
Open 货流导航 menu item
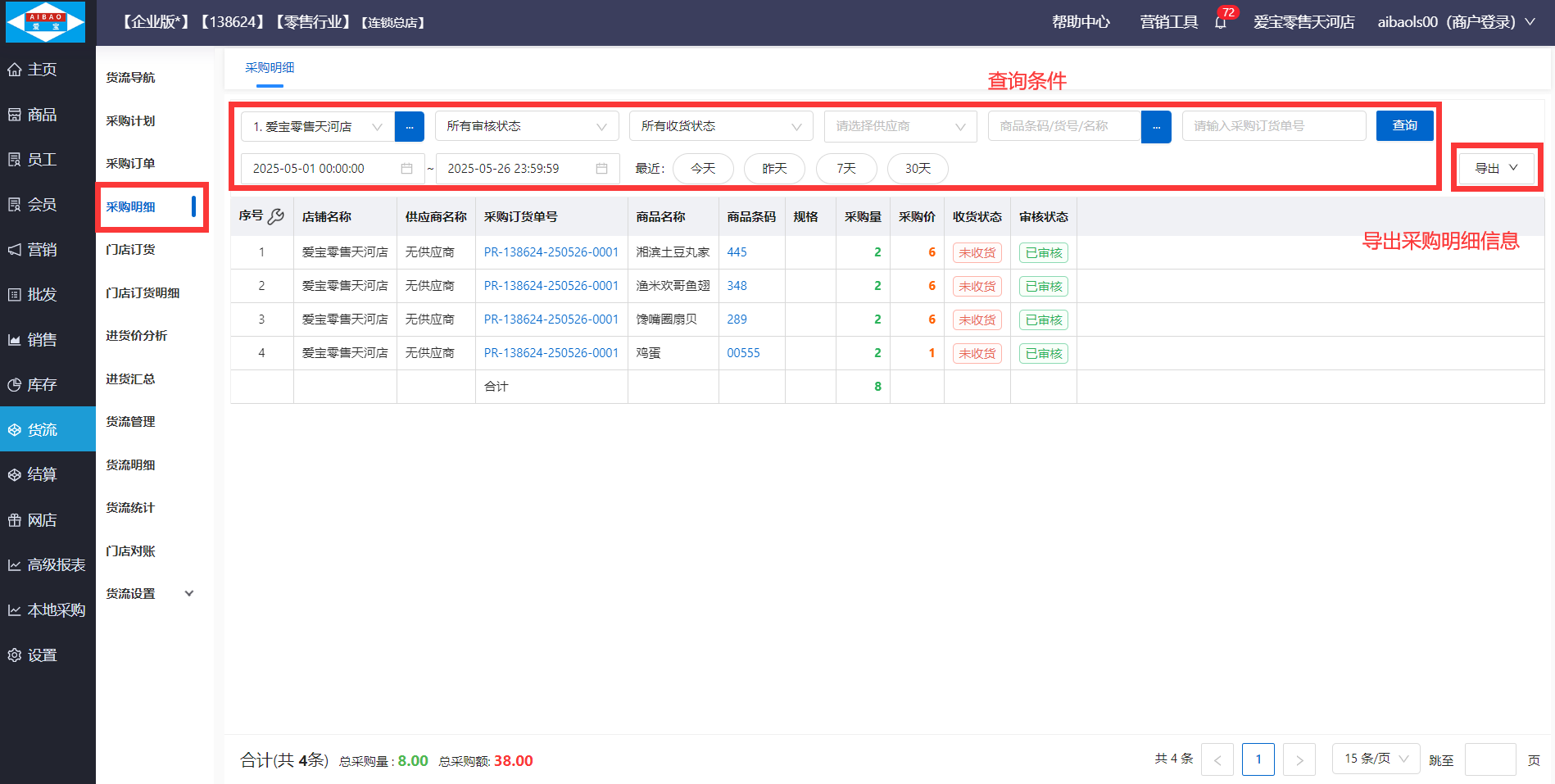click(x=130, y=78)
